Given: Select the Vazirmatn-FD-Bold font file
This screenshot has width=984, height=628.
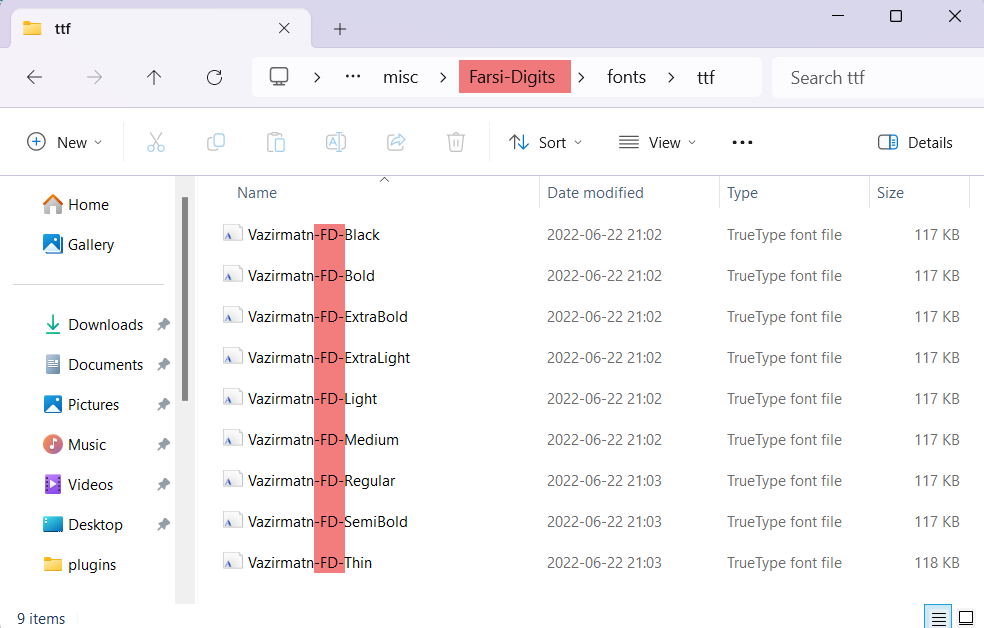Looking at the screenshot, I should pos(311,275).
